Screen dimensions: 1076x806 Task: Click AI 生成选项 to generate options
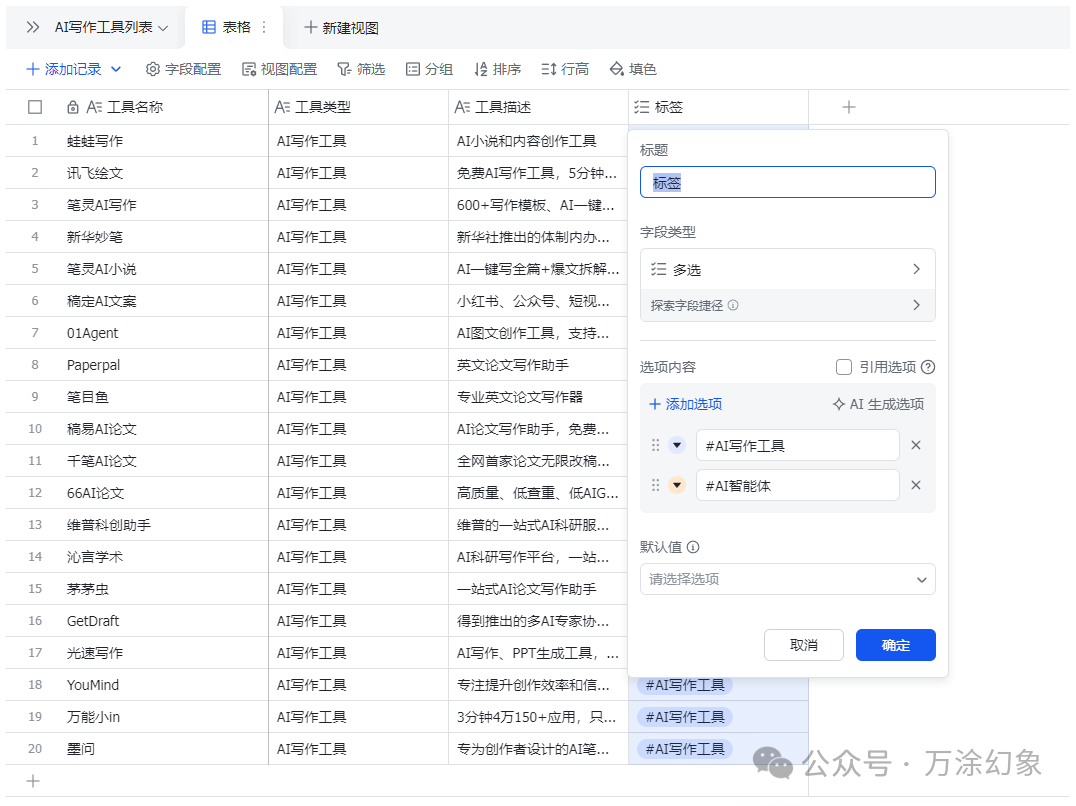click(880, 404)
